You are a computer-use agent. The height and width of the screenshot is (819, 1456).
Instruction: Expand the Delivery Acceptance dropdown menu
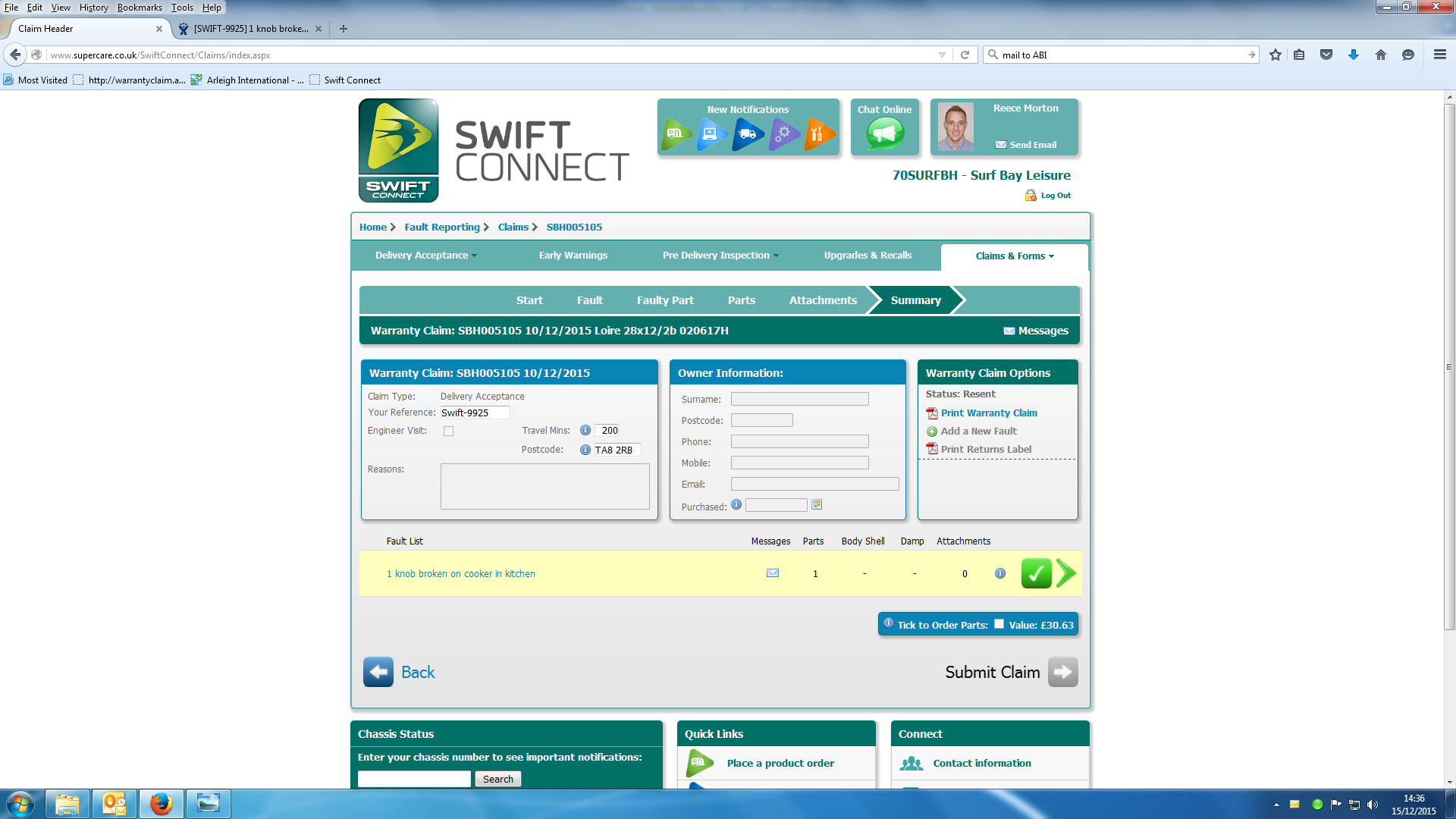click(x=425, y=256)
